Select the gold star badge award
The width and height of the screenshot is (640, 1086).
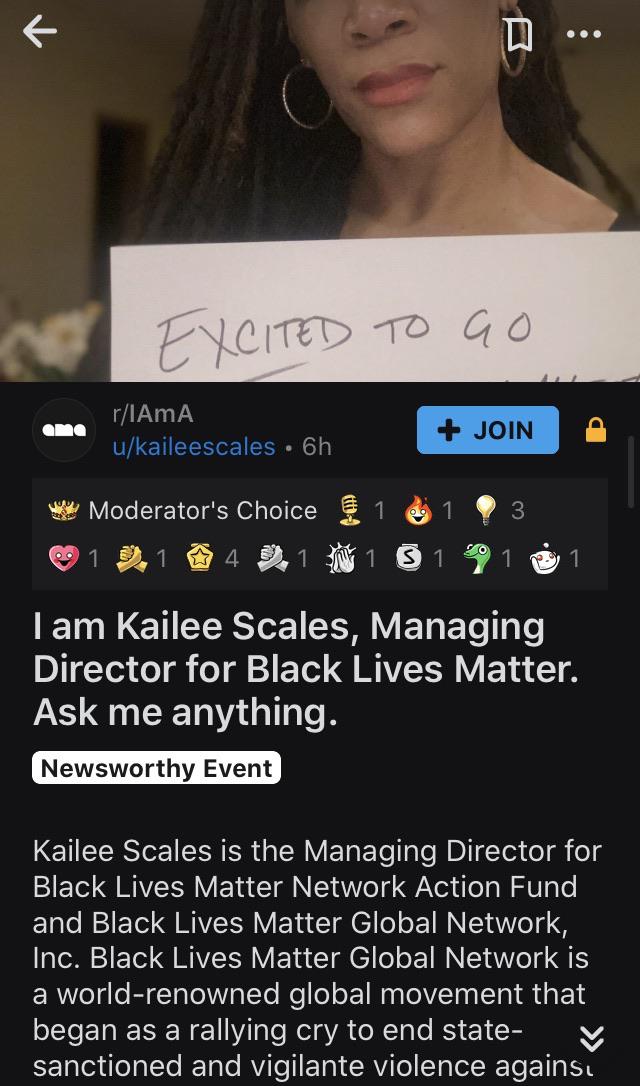pos(199,558)
